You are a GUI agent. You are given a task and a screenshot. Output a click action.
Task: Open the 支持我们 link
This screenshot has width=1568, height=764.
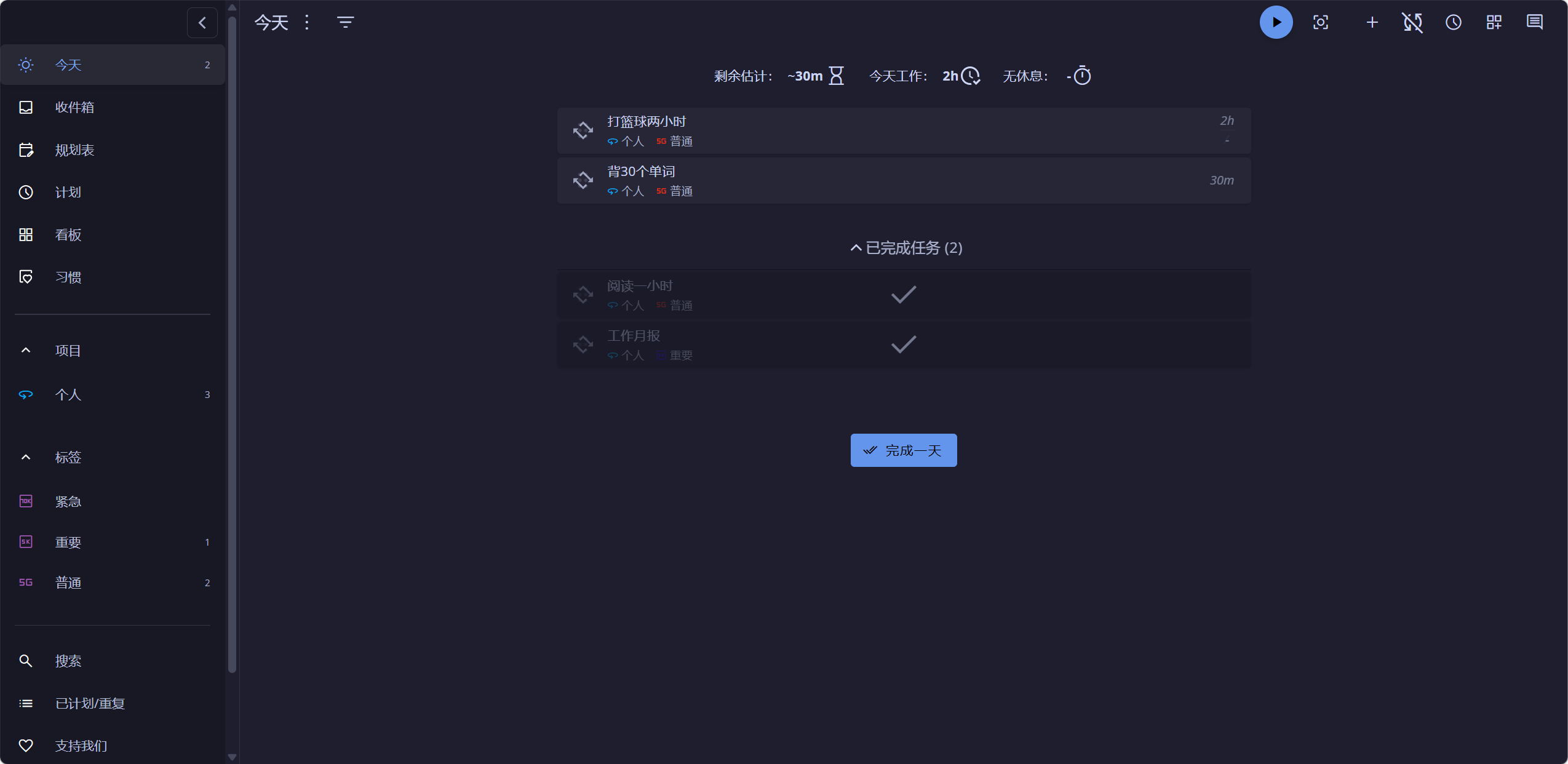[x=81, y=746]
